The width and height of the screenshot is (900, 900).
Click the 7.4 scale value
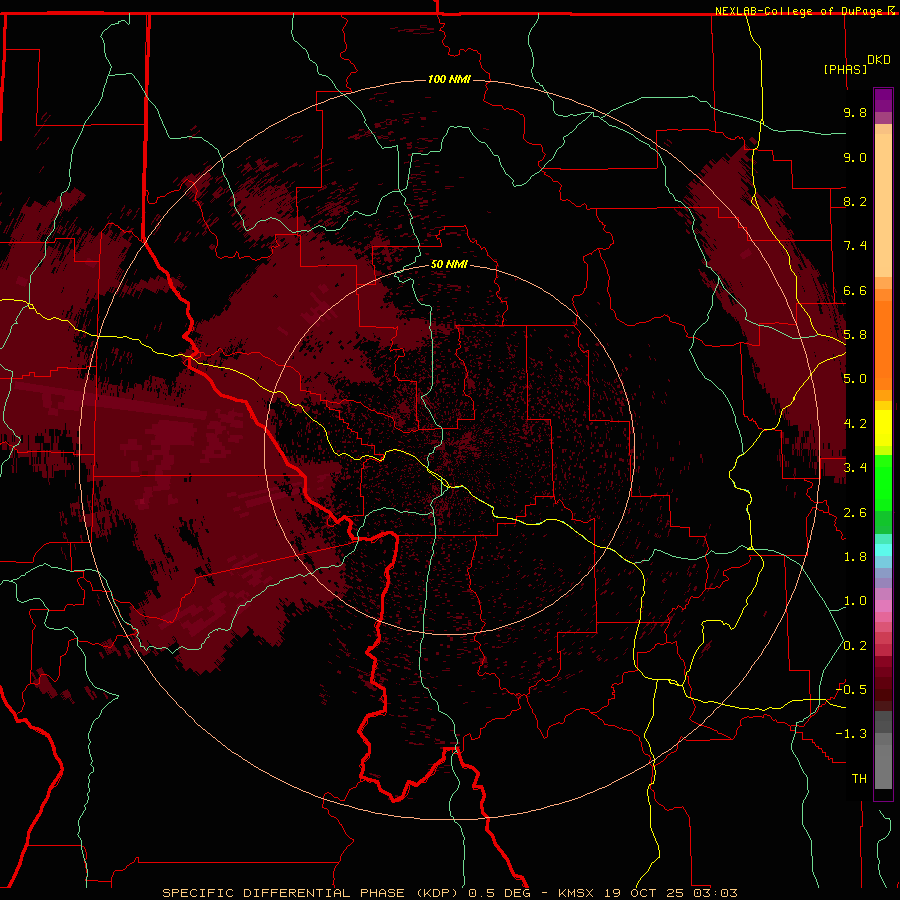coord(855,246)
